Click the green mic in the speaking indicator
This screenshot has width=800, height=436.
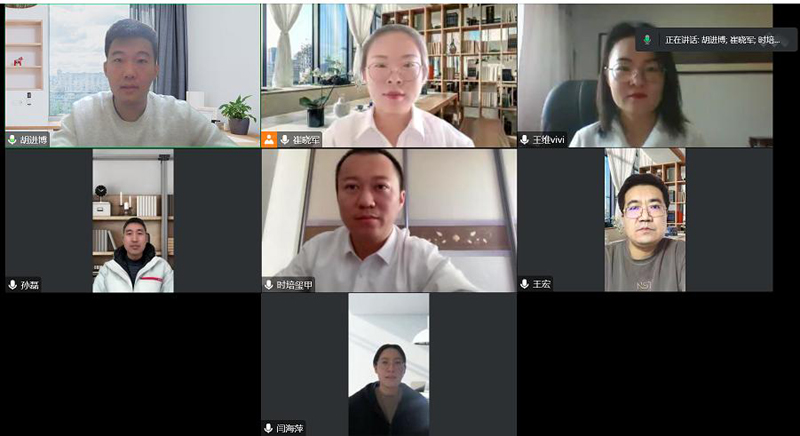(647, 40)
